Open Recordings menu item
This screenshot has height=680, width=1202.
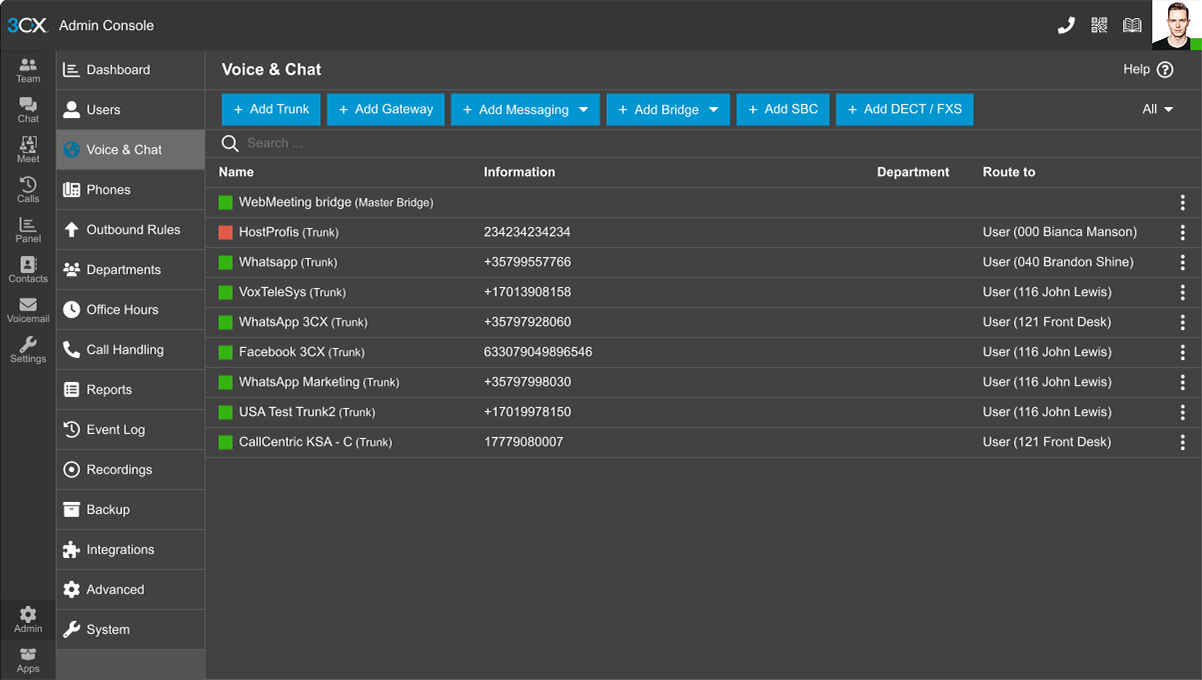point(130,470)
